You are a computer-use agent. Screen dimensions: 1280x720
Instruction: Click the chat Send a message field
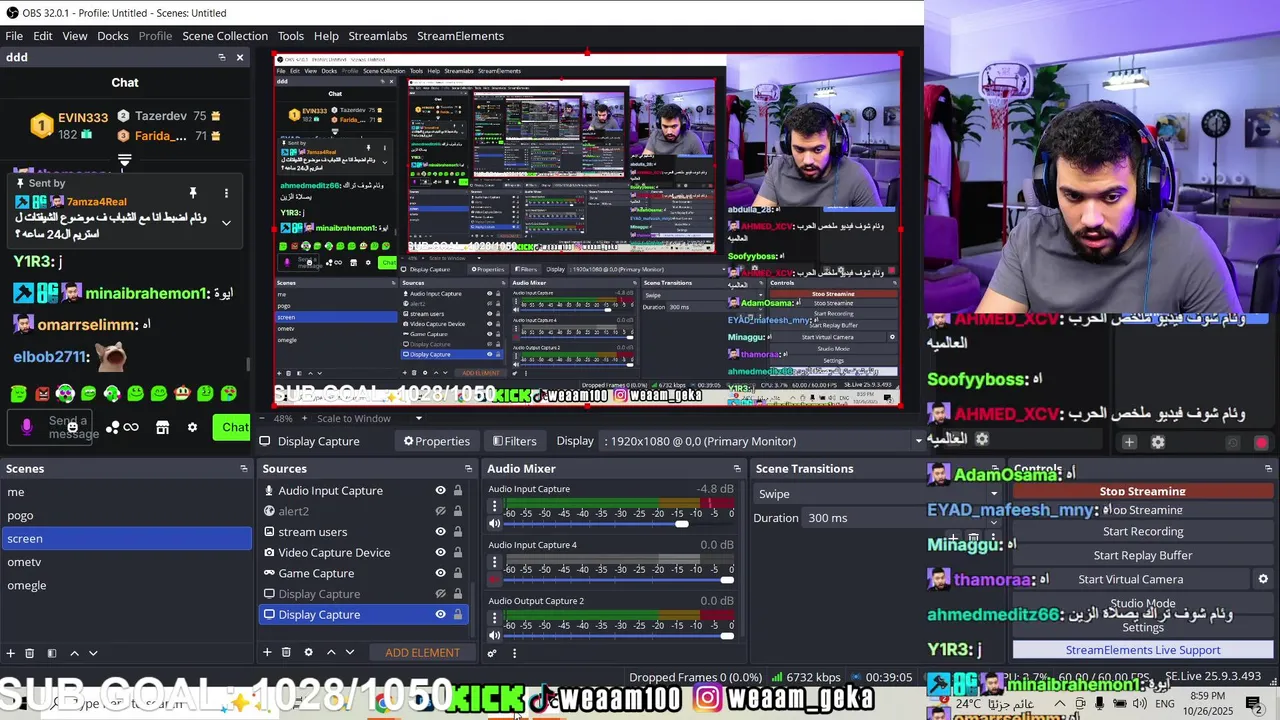[x=72, y=427]
